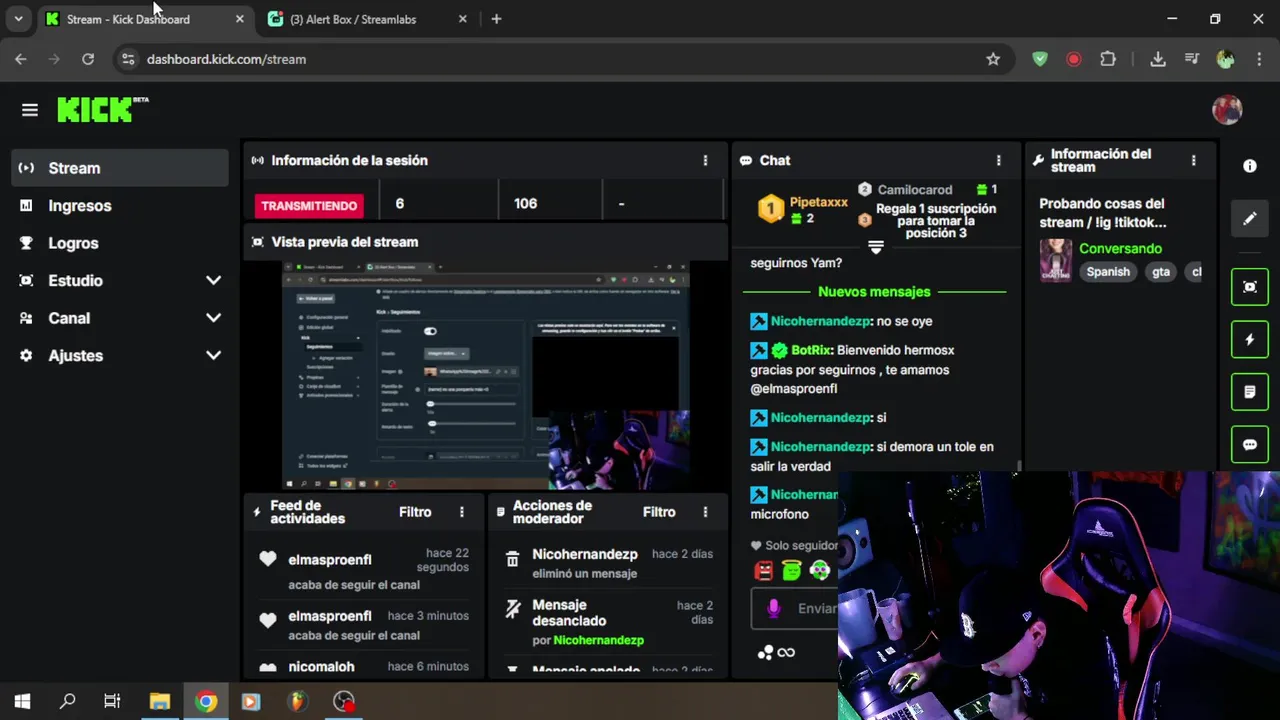The width and height of the screenshot is (1280, 720).
Task: Toggle the activity feed lightning widget button
Action: (1249, 340)
